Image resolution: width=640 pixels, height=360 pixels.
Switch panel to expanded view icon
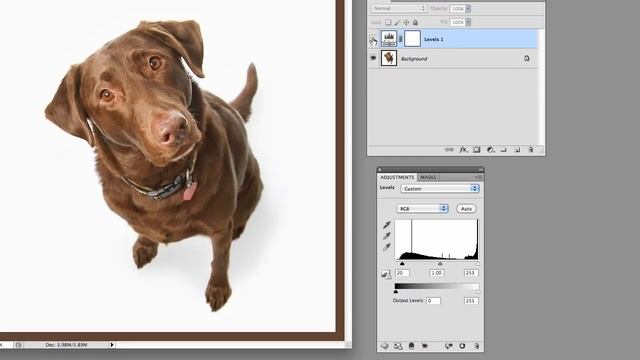(x=398, y=346)
